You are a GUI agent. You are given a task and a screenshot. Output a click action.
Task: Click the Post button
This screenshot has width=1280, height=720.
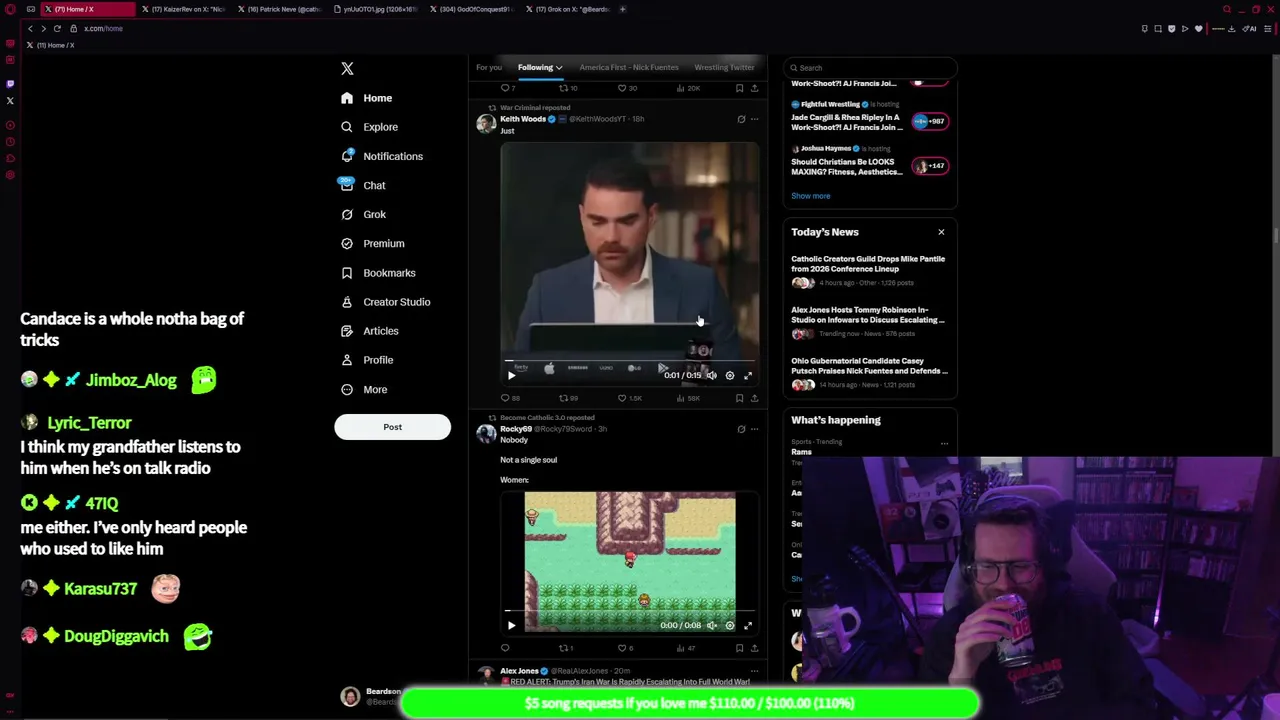coord(392,427)
